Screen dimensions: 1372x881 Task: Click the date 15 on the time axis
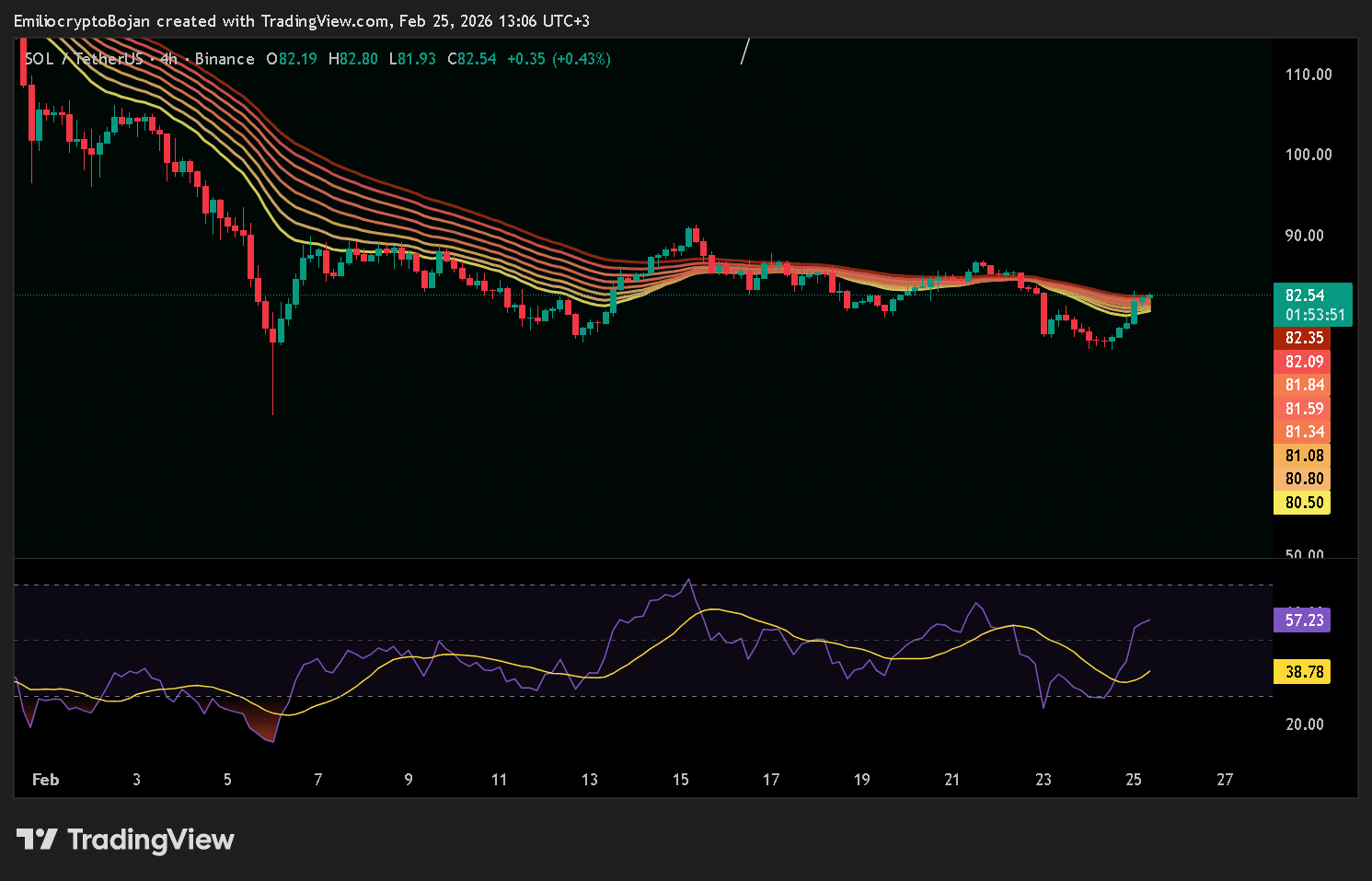(x=680, y=780)
